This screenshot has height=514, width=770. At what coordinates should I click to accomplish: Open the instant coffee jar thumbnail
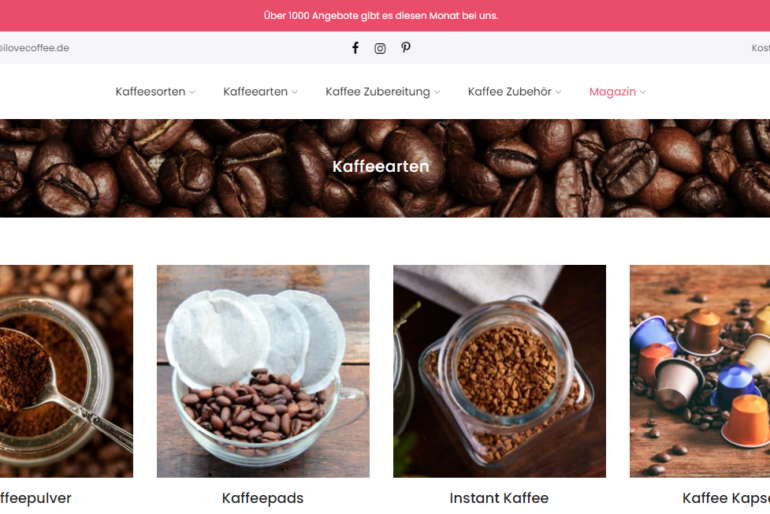[x=499, y=371]
